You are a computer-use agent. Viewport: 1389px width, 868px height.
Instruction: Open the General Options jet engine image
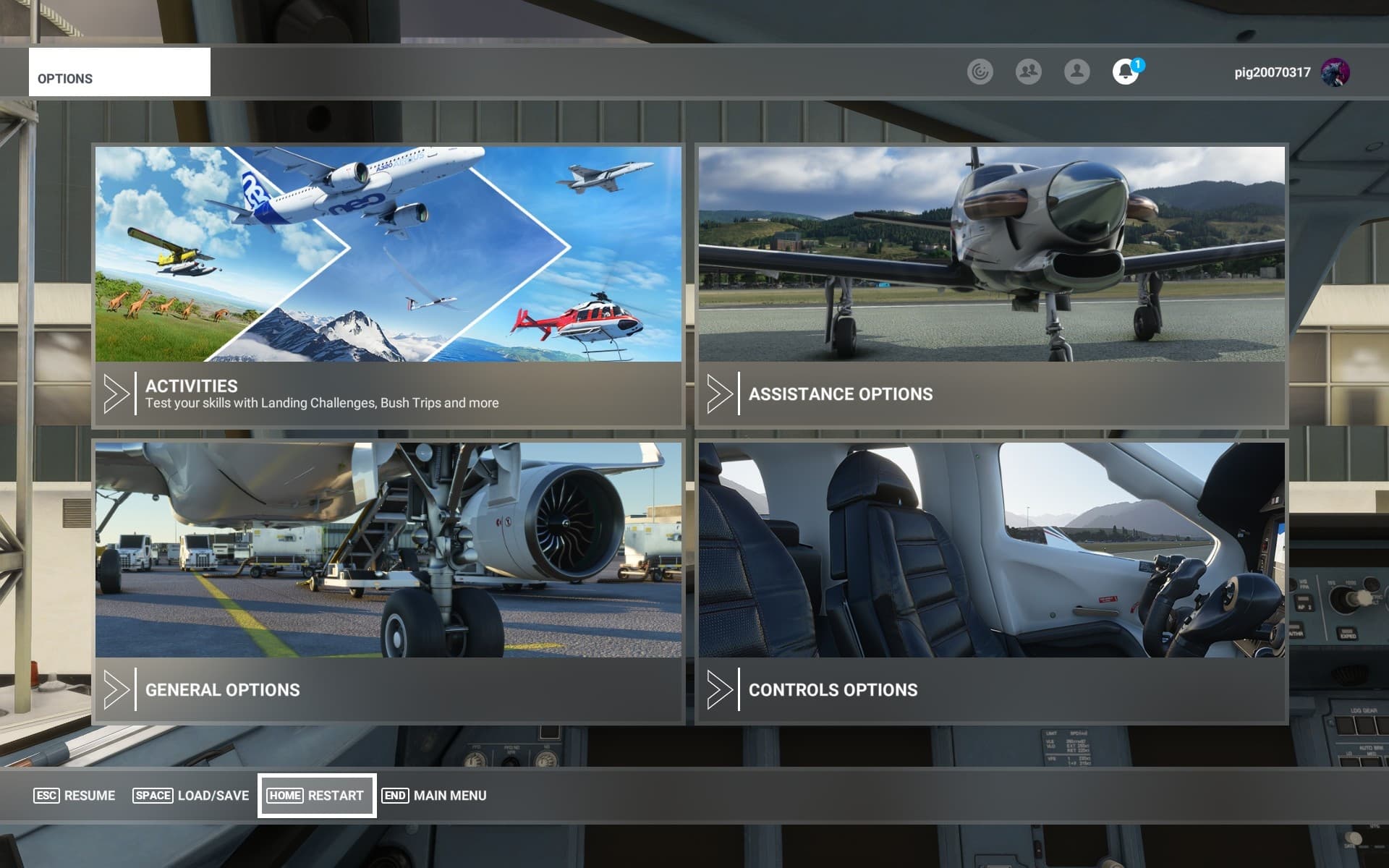[388, 550]
